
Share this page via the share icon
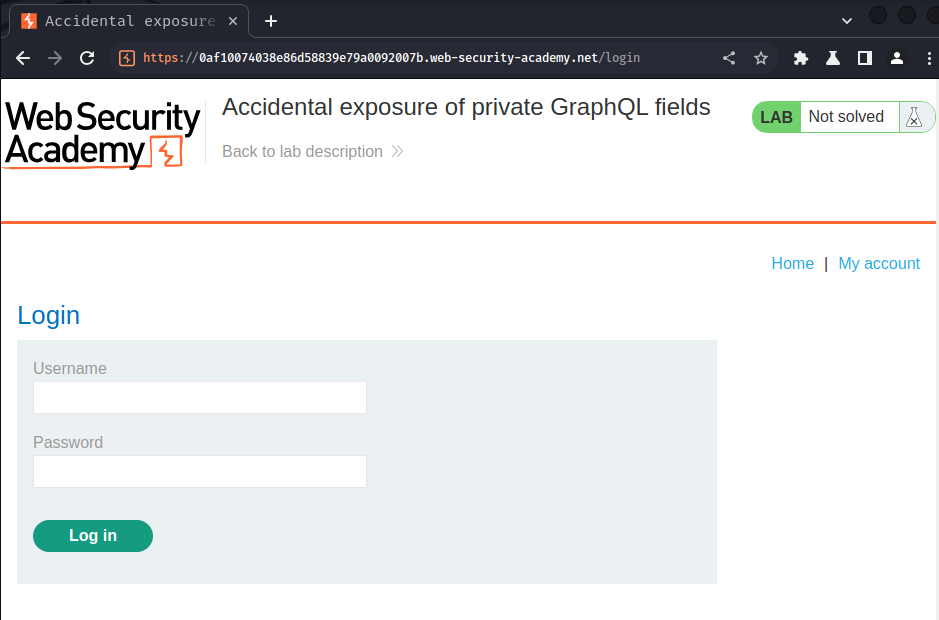point(729,58)
